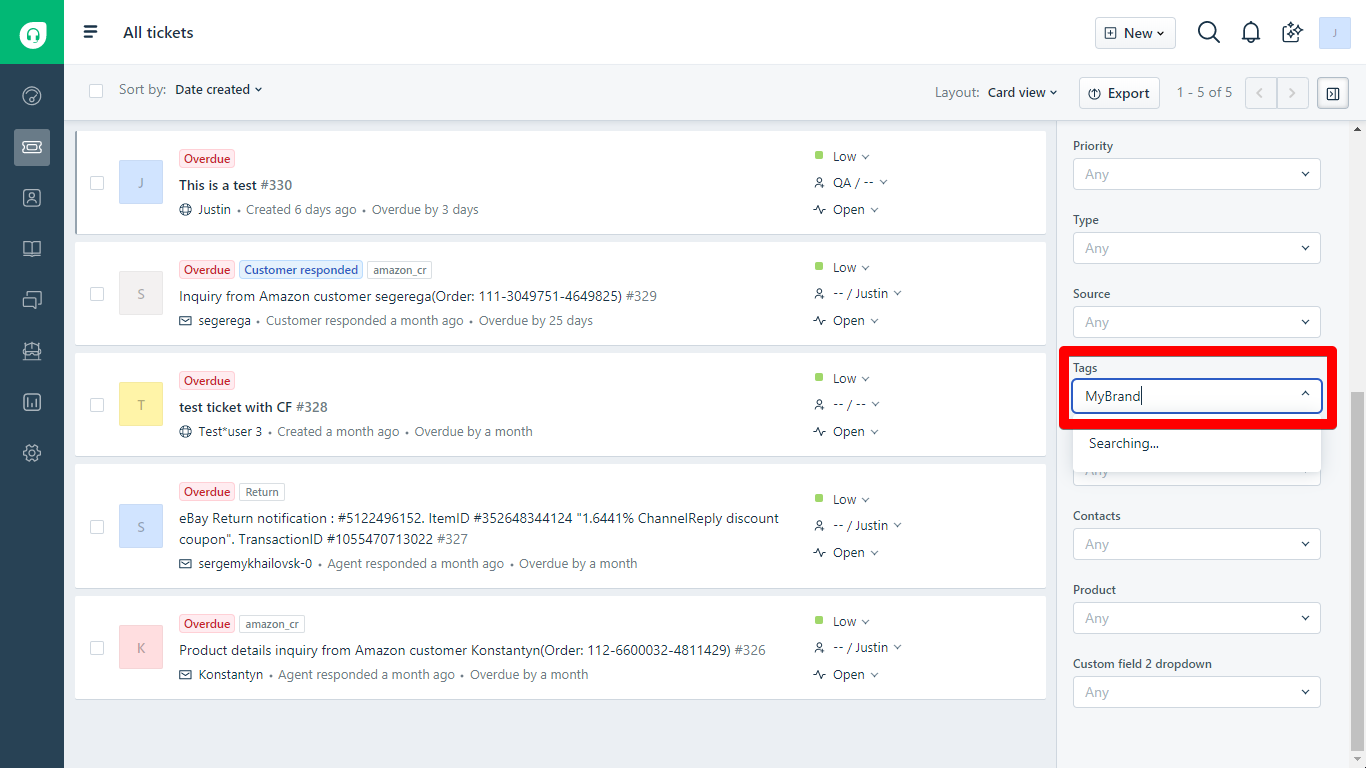Image resolution: width=1366 pixels, height=768 pixels.
Task: Click the filter panel vertical scrollbar
Action: click(1357, 570)
